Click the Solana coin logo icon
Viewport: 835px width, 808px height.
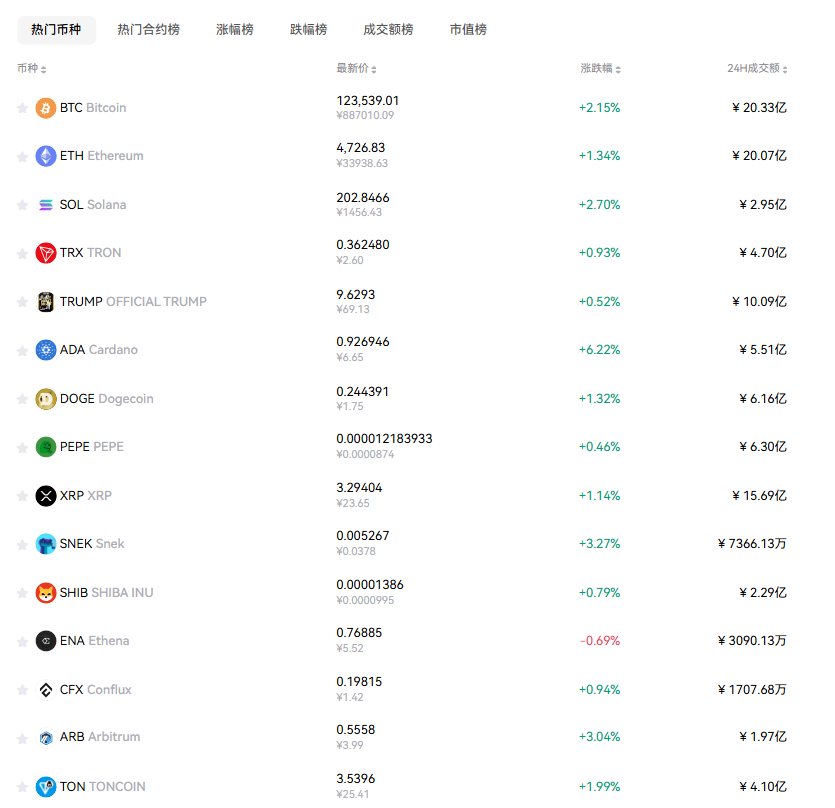click(x=46, y=205)
